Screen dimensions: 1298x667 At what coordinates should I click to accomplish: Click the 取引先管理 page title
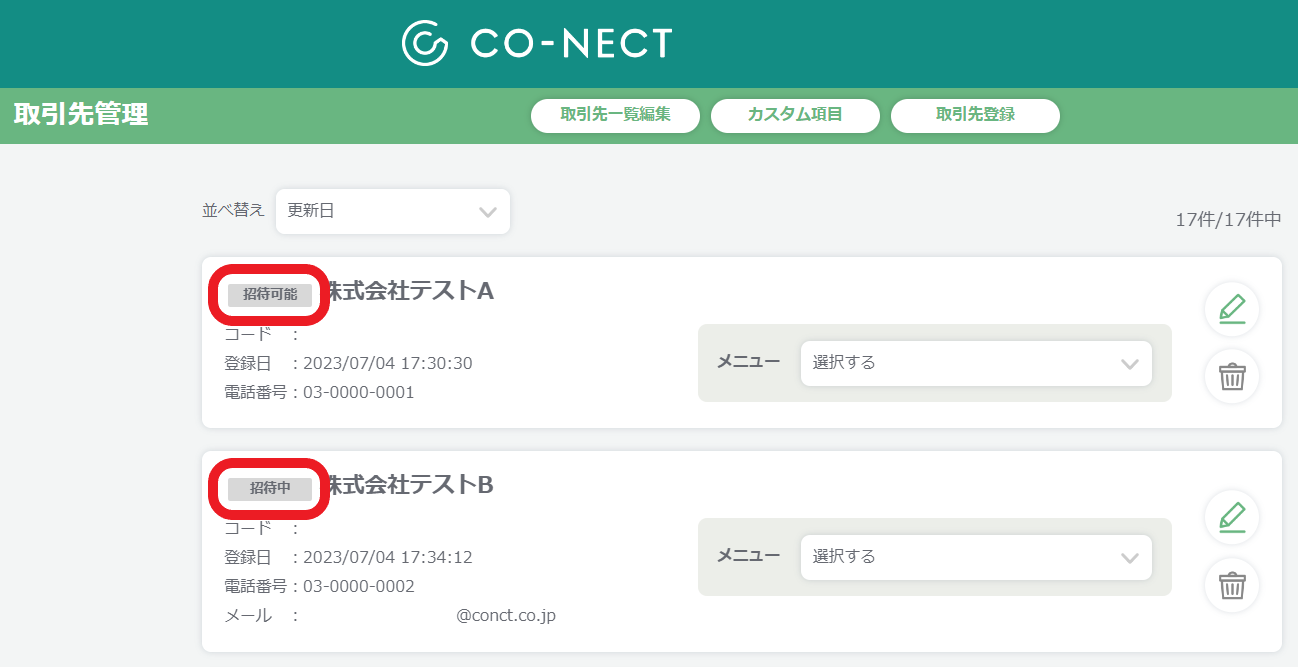(x=81, y=114)
